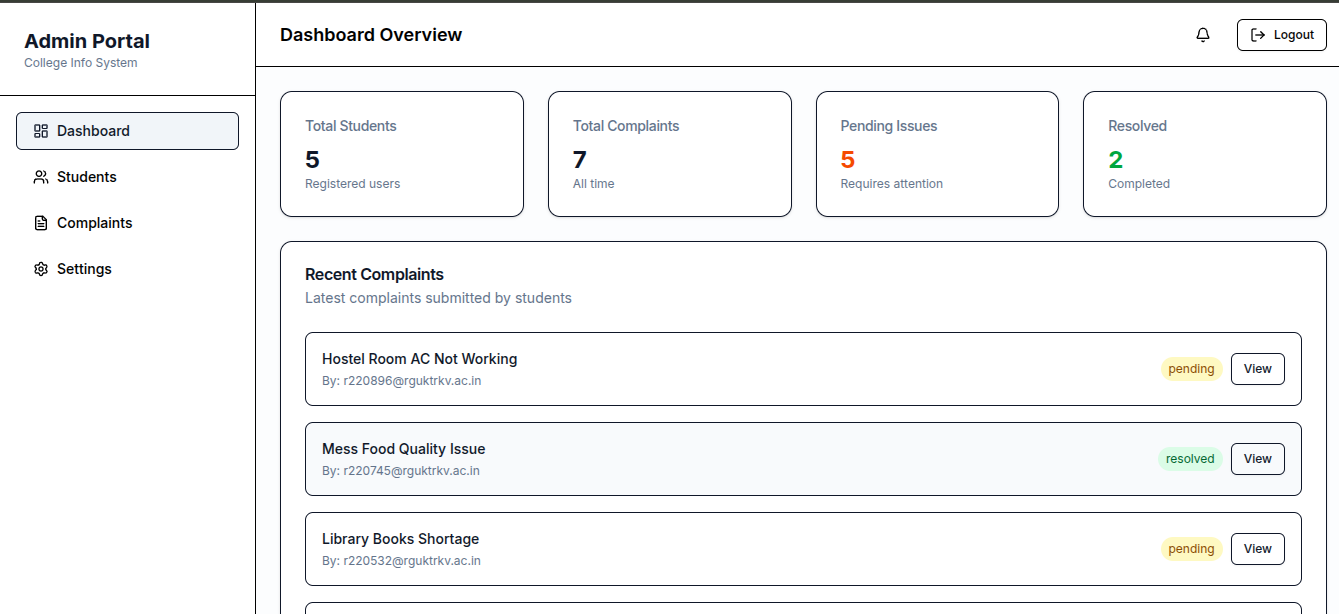Select Dashboard in the sidebar
1339x614 pixels.
127,131
